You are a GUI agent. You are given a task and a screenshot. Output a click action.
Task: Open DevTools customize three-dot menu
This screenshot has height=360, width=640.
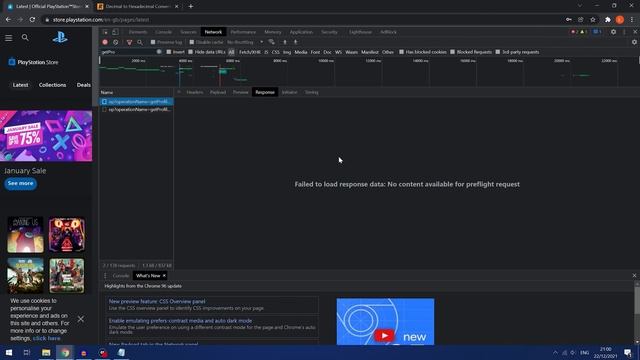pyautogui.click(x=624, y=32)
